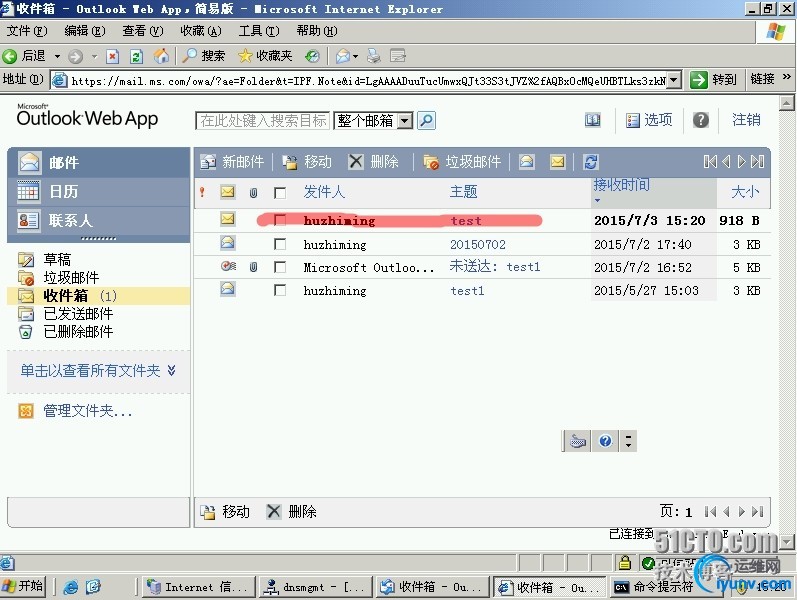Click the Mark as read envelope icon

click(527, 162)
